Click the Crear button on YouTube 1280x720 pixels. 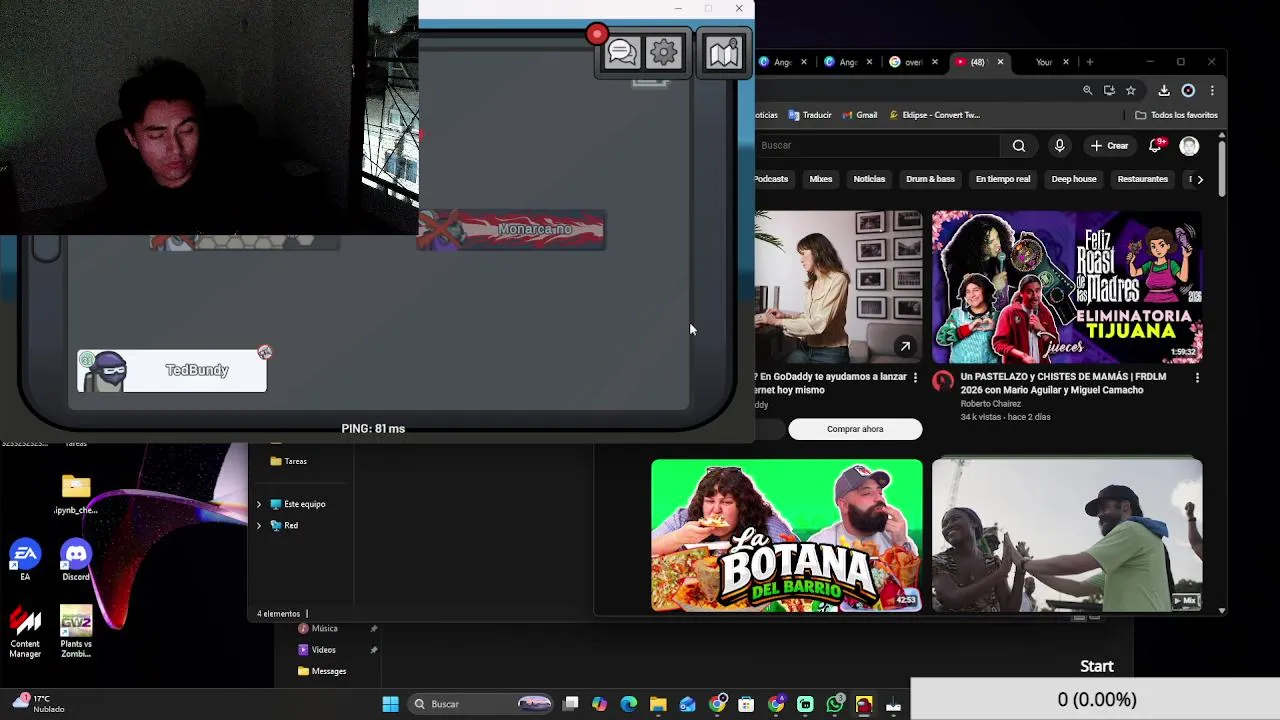[1110, 146]
